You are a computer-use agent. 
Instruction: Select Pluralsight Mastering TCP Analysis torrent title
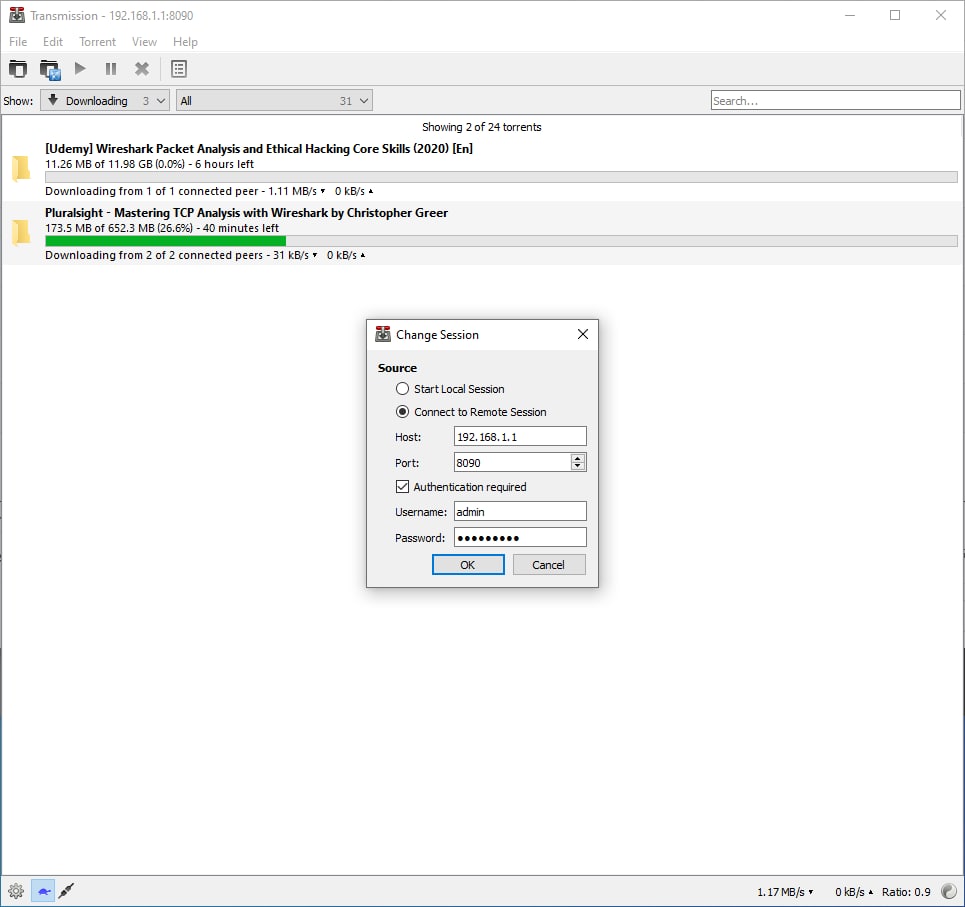246,212
